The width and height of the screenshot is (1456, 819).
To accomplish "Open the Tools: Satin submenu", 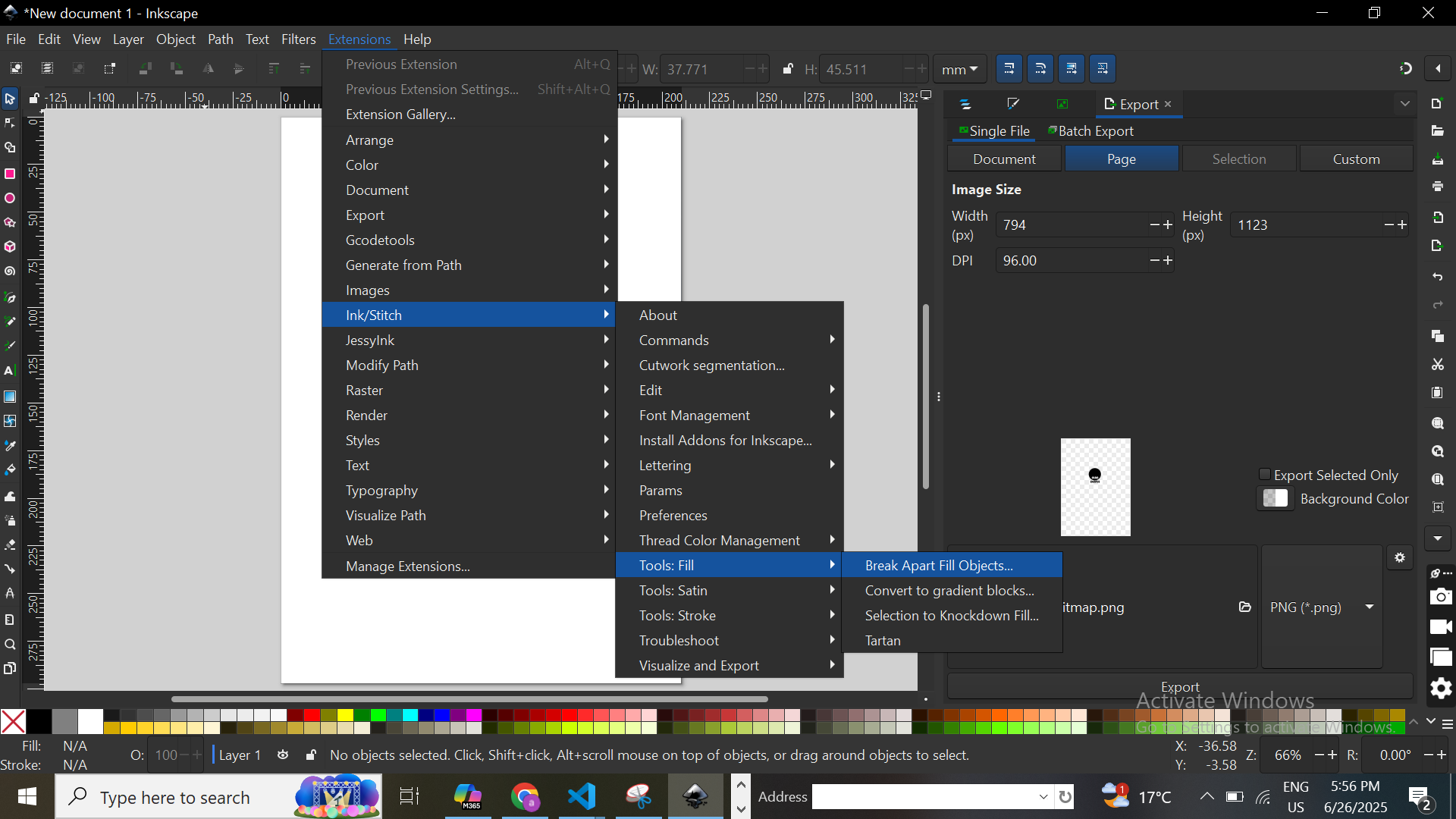I will pyautogui.click(x=730, y=591).
